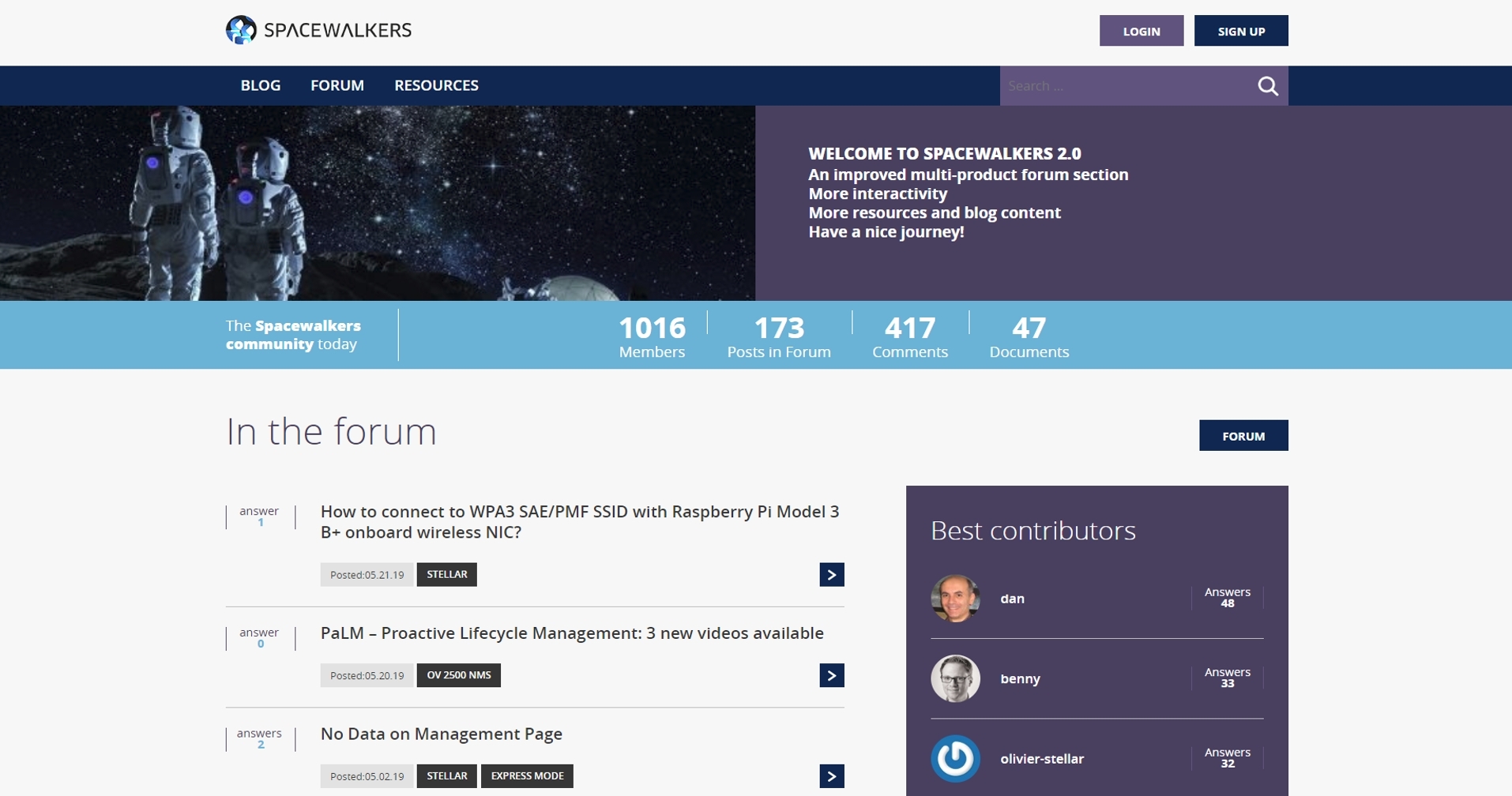This screenshot has height=796, width=1512.
Task: Click dan's profile avatar
Action: (955, 599)
